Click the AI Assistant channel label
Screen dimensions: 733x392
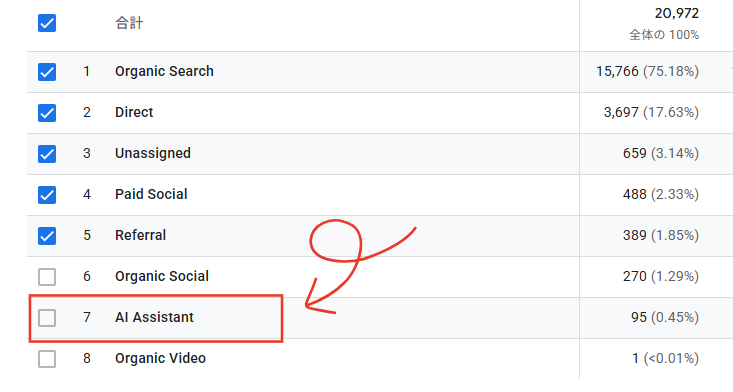154,317
